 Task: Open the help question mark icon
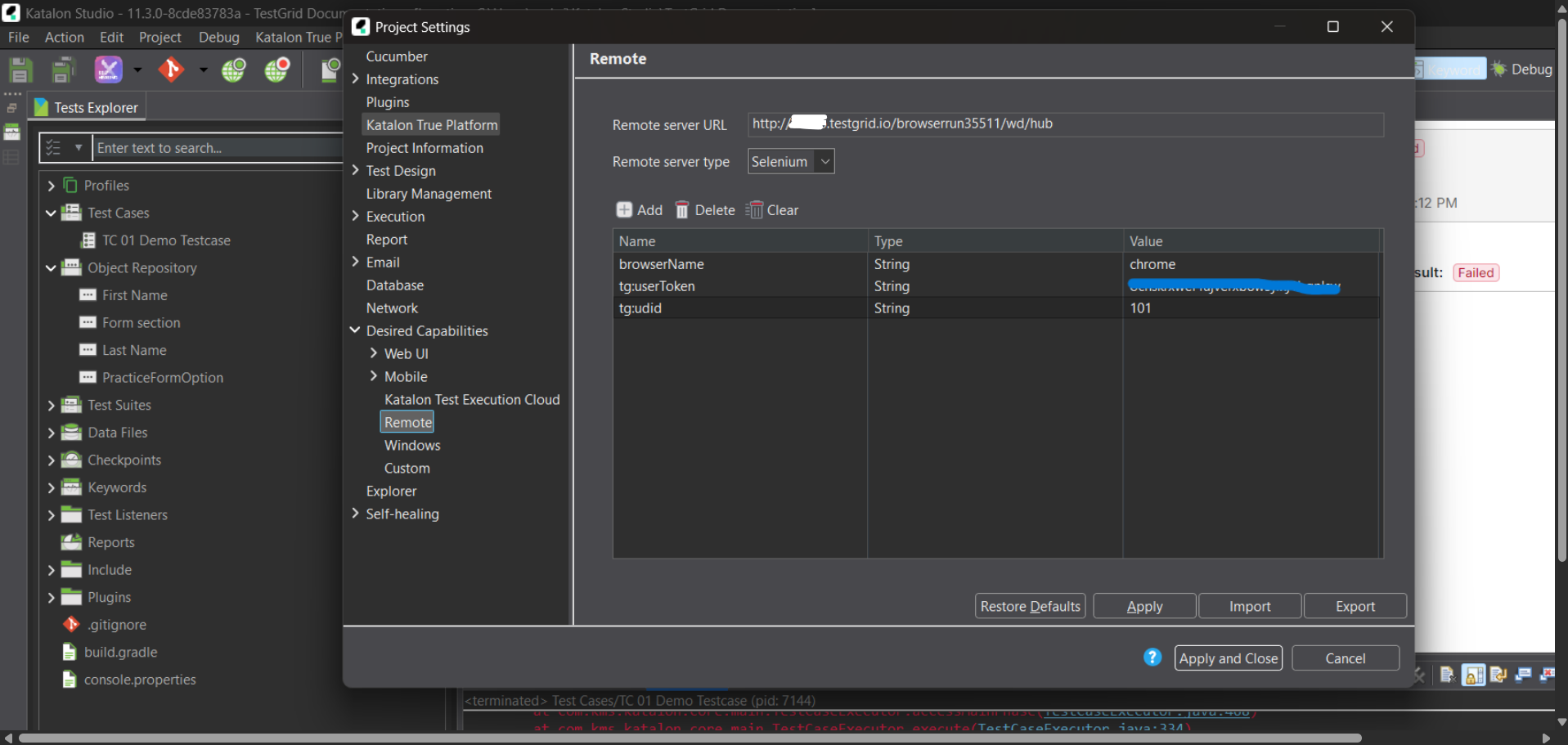pos(1152,657)
